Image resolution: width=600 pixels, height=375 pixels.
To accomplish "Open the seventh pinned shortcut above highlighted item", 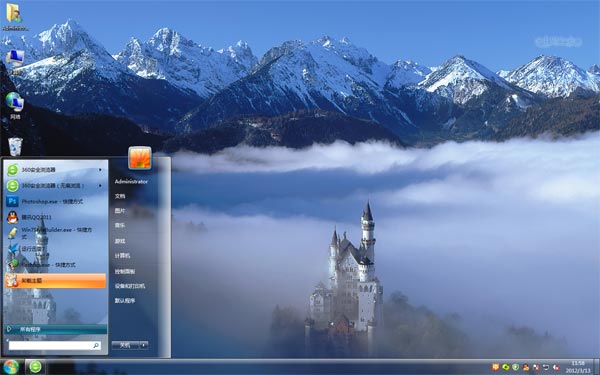I will (x=55, y=264).
